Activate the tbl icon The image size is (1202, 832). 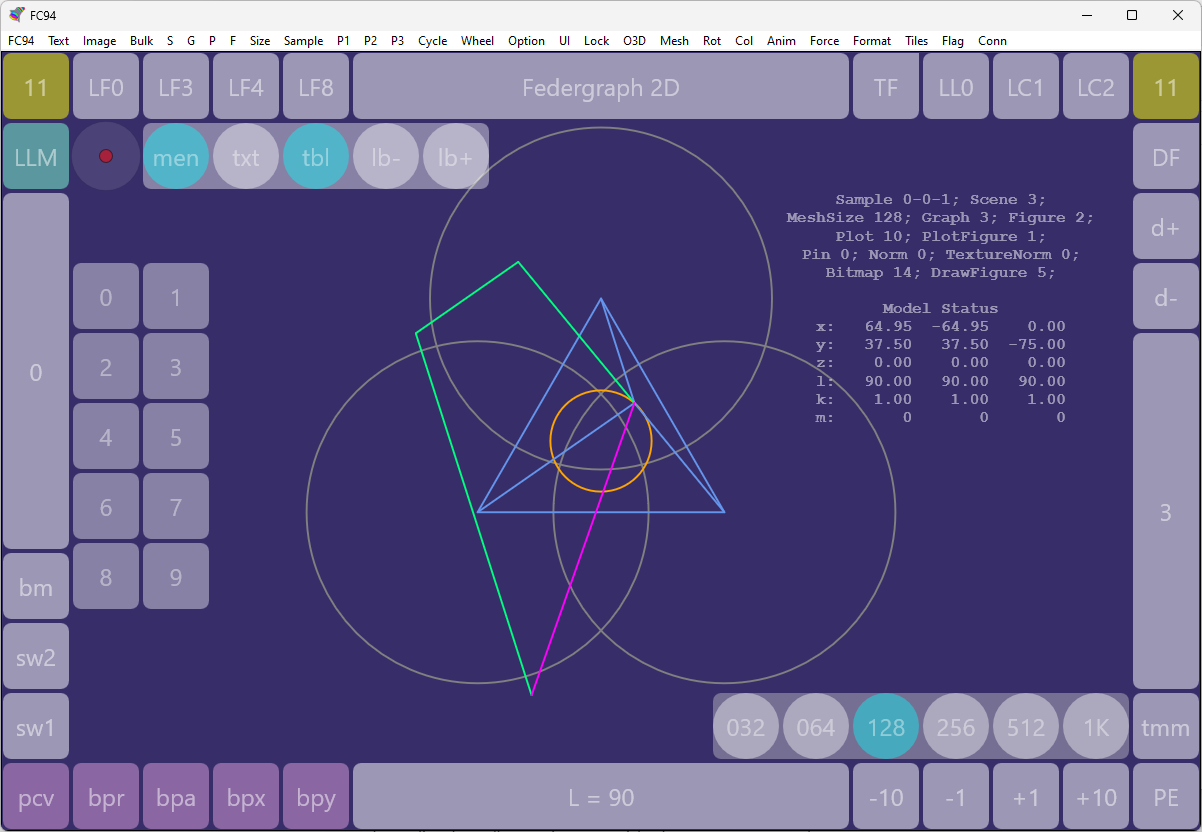coord(316,156)
